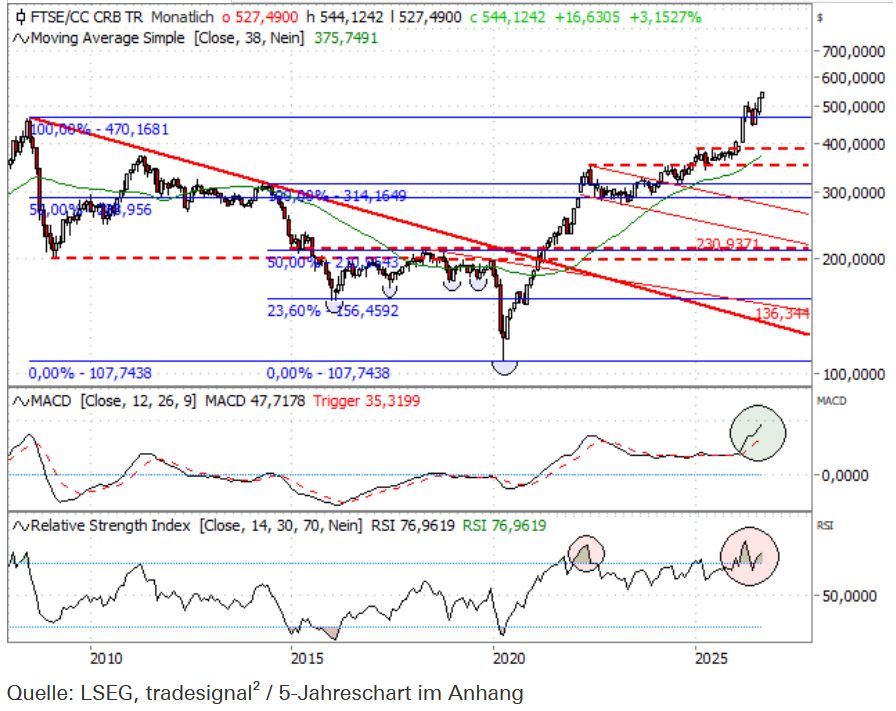896x711 pixels.
Task: Click the line icon before Relative Strength Index
Action: [x=21, y=526]
